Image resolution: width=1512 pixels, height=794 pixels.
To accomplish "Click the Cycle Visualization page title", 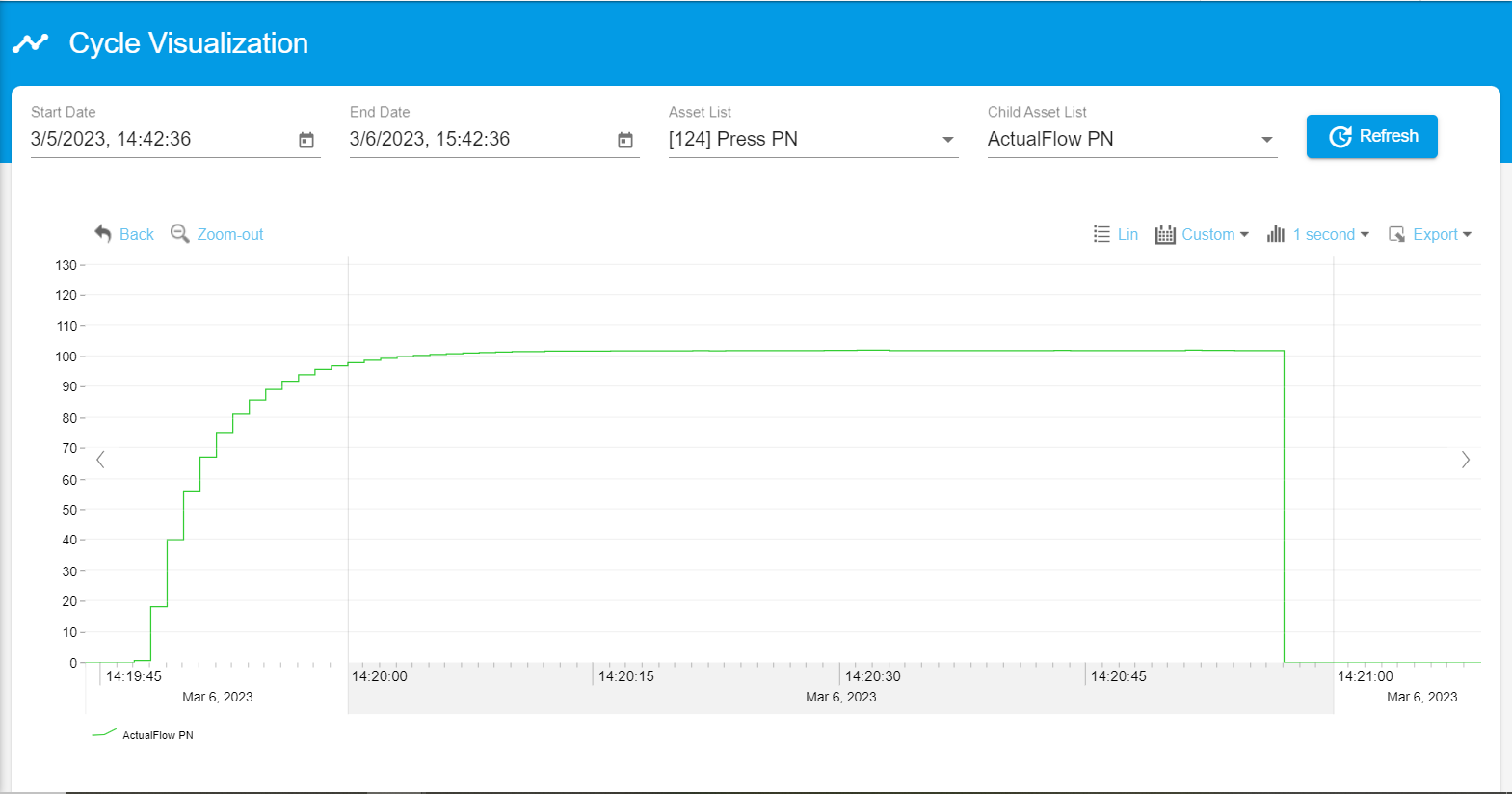I will (x=189, y=43).
